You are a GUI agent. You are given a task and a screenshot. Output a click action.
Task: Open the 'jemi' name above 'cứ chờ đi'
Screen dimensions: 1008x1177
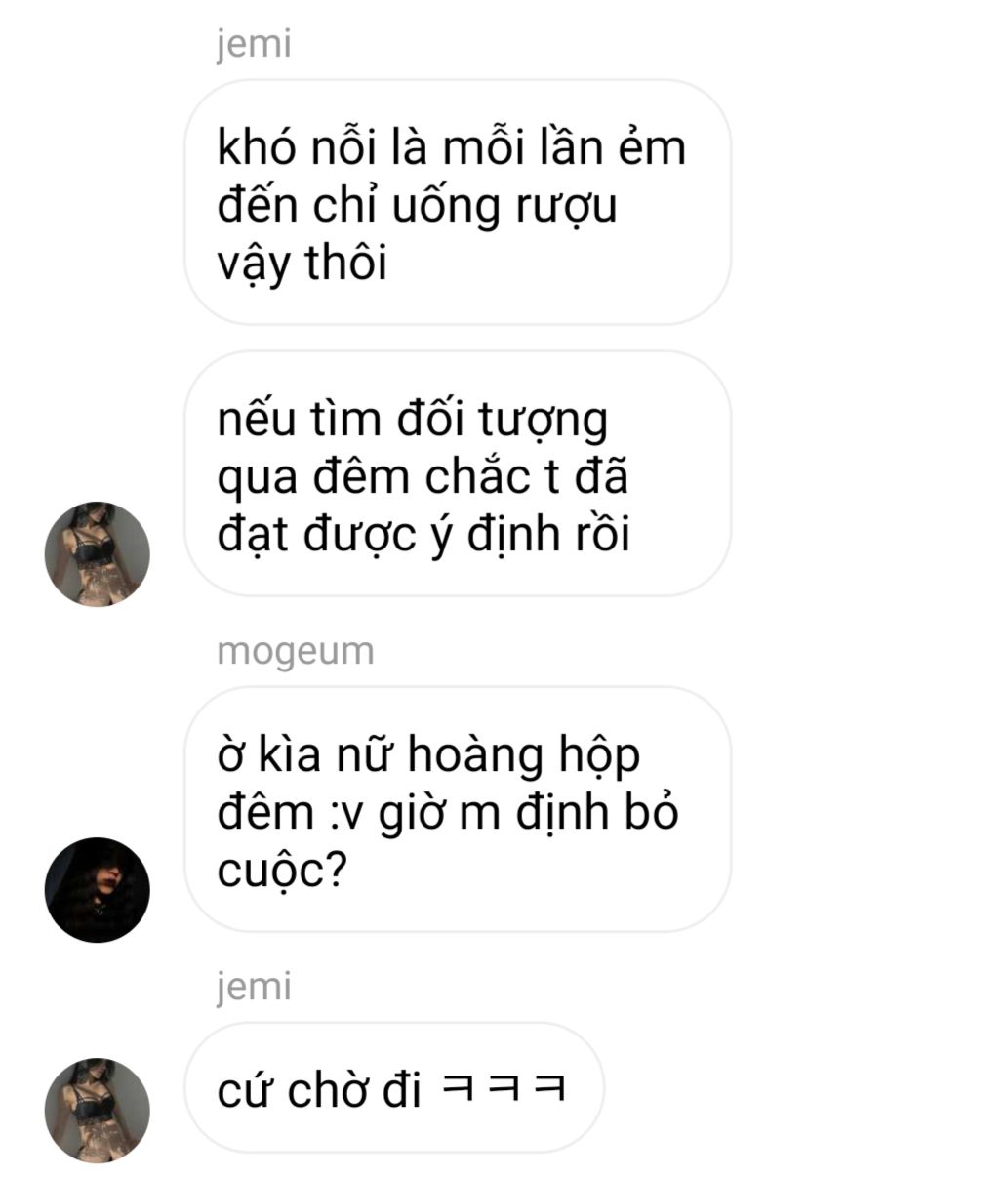click(254, 986)
